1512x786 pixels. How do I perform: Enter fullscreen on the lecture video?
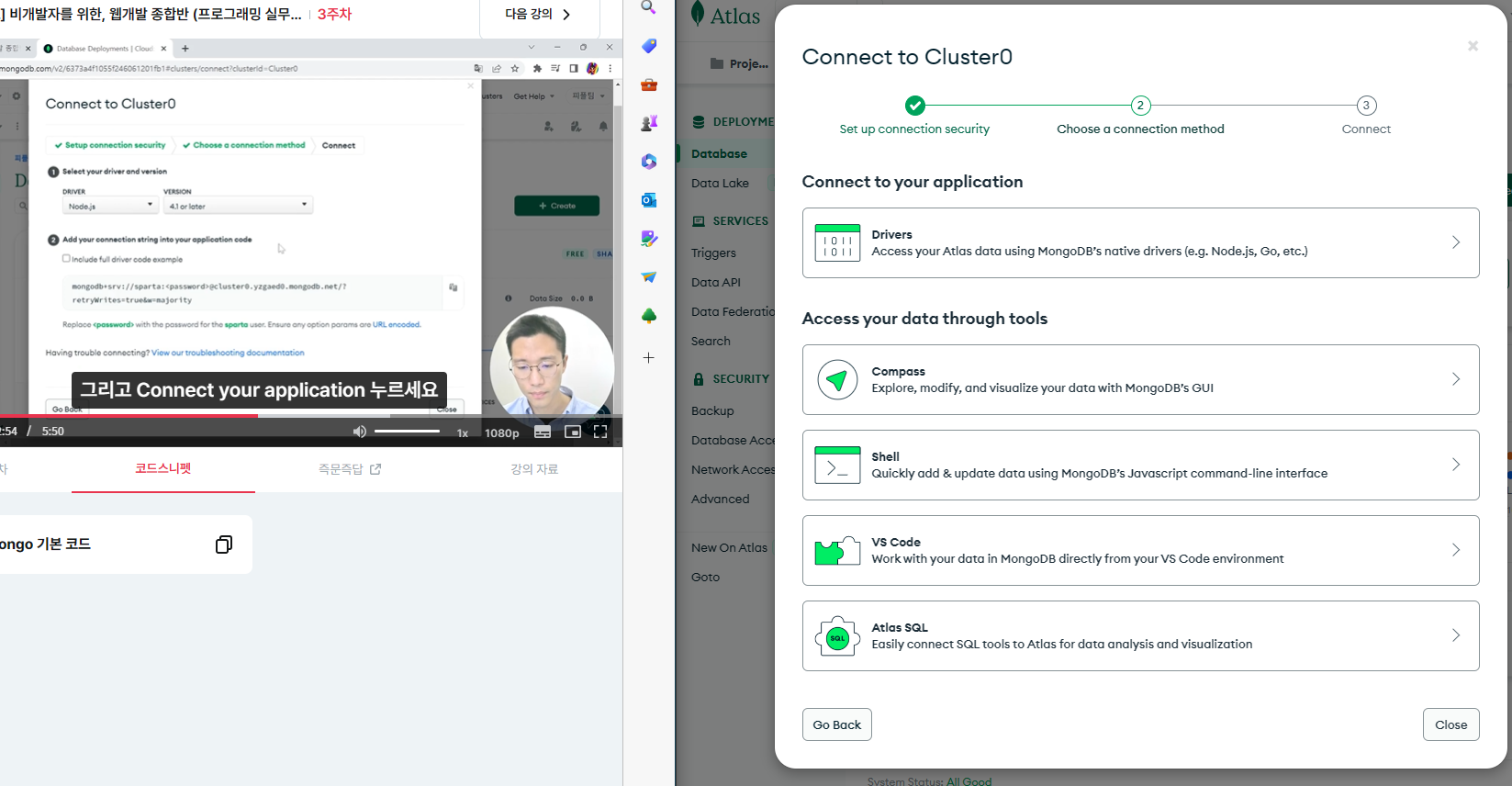pos(600,432)
